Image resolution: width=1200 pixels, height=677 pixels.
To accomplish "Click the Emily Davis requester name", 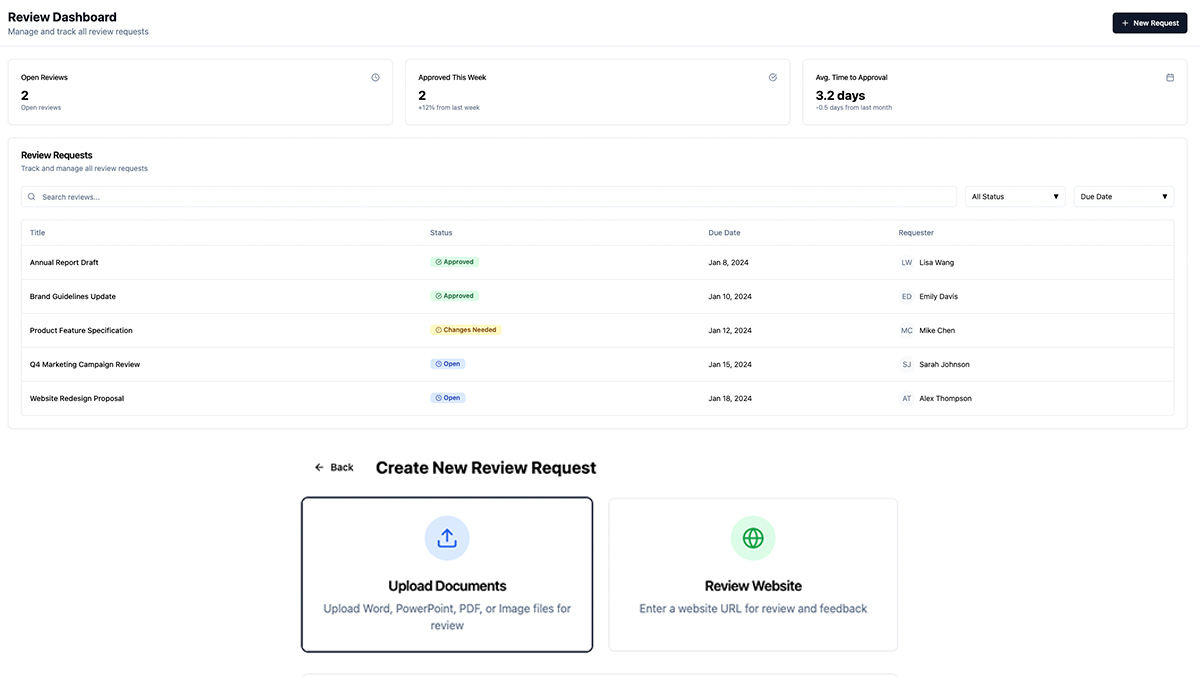I will click(939, 297).
